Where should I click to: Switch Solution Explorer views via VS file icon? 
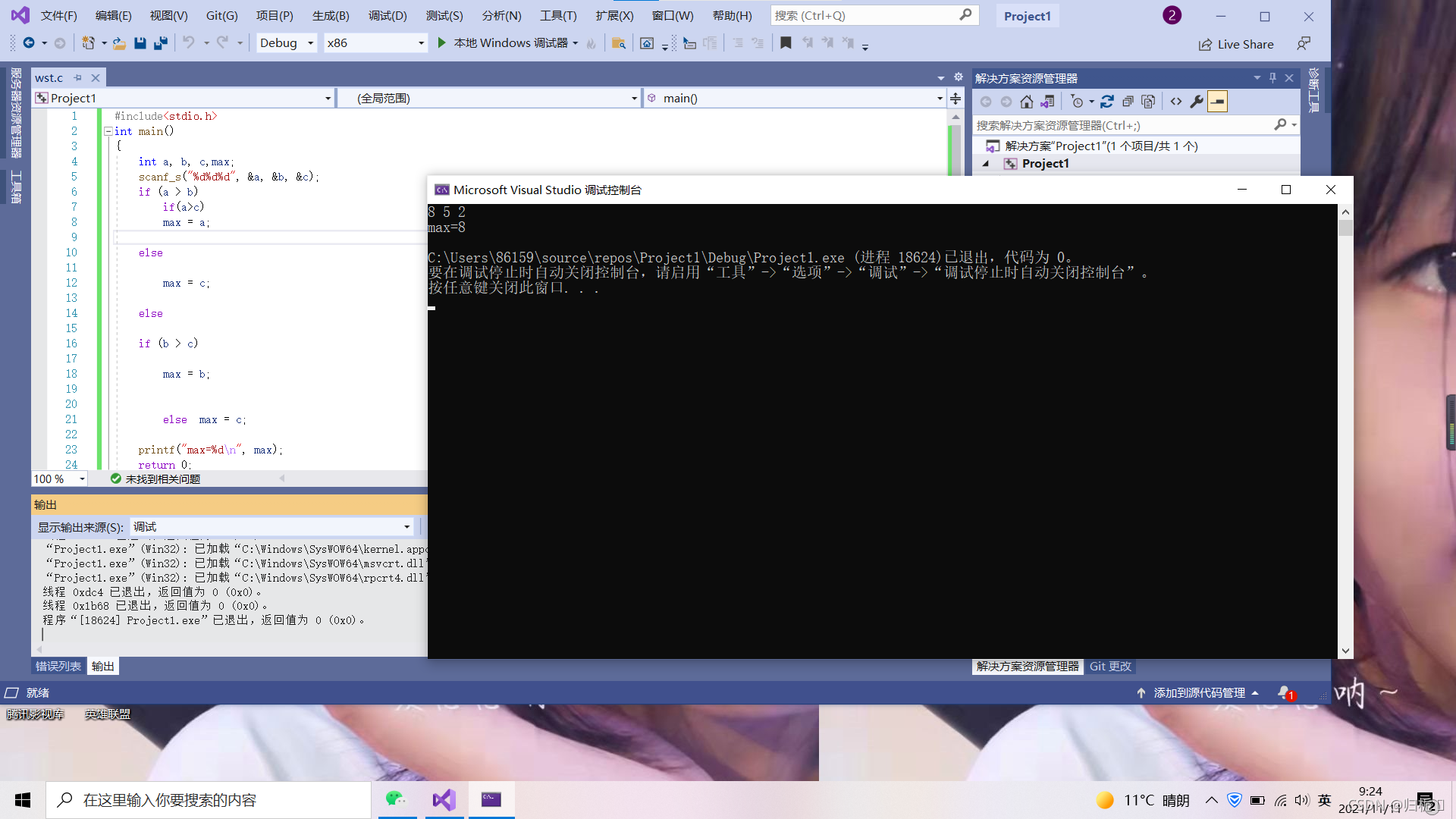[1047, 102]
